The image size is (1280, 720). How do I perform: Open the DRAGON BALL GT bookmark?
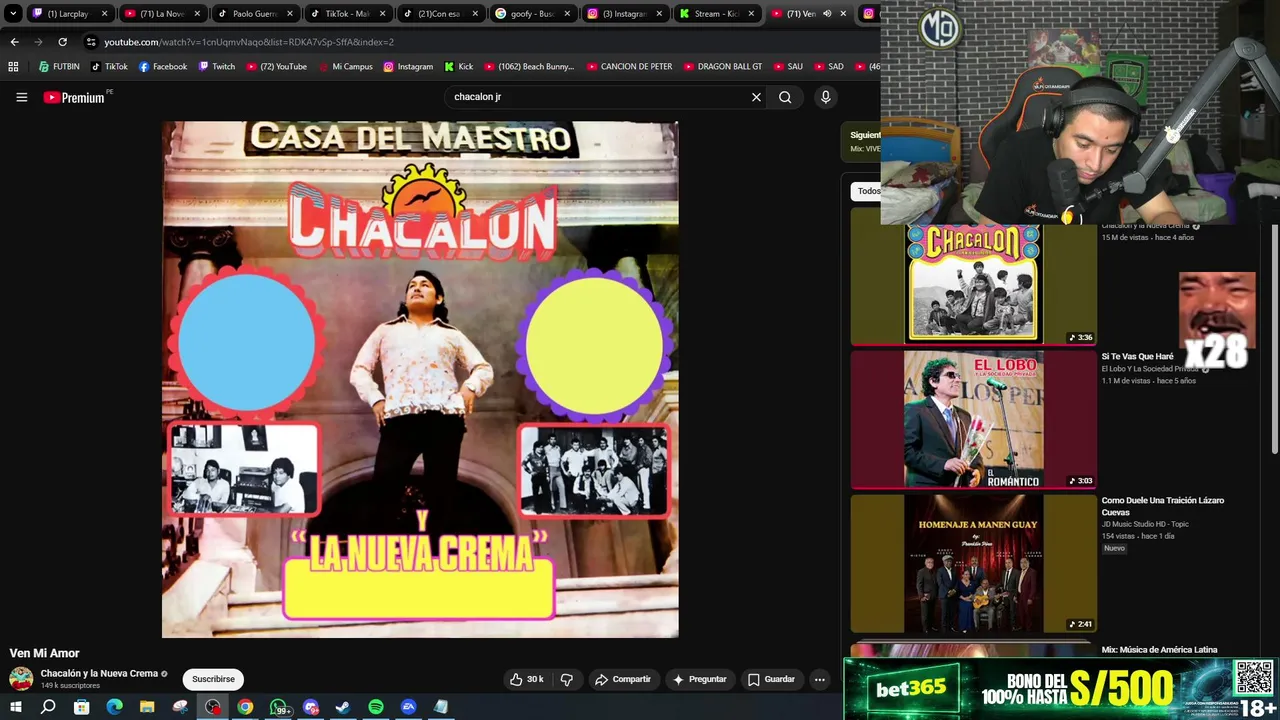(722, 66)
